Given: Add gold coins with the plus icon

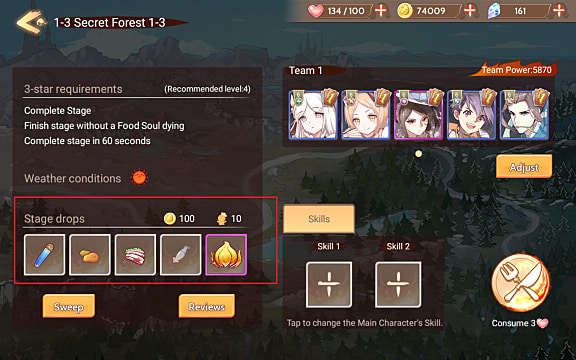Looking at the screenshot, I should pyautogui.click(x=469, y=11).
